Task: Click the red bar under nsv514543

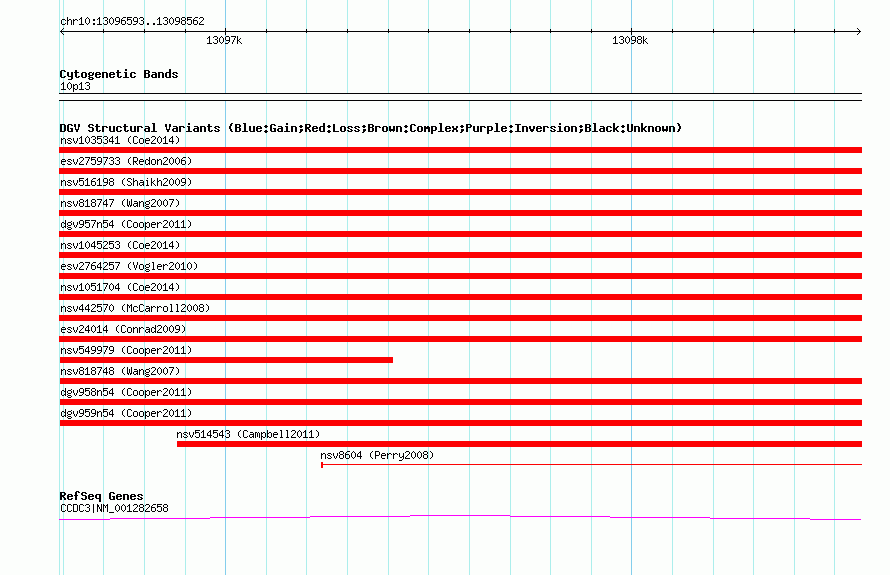Action: pos(519,444)
